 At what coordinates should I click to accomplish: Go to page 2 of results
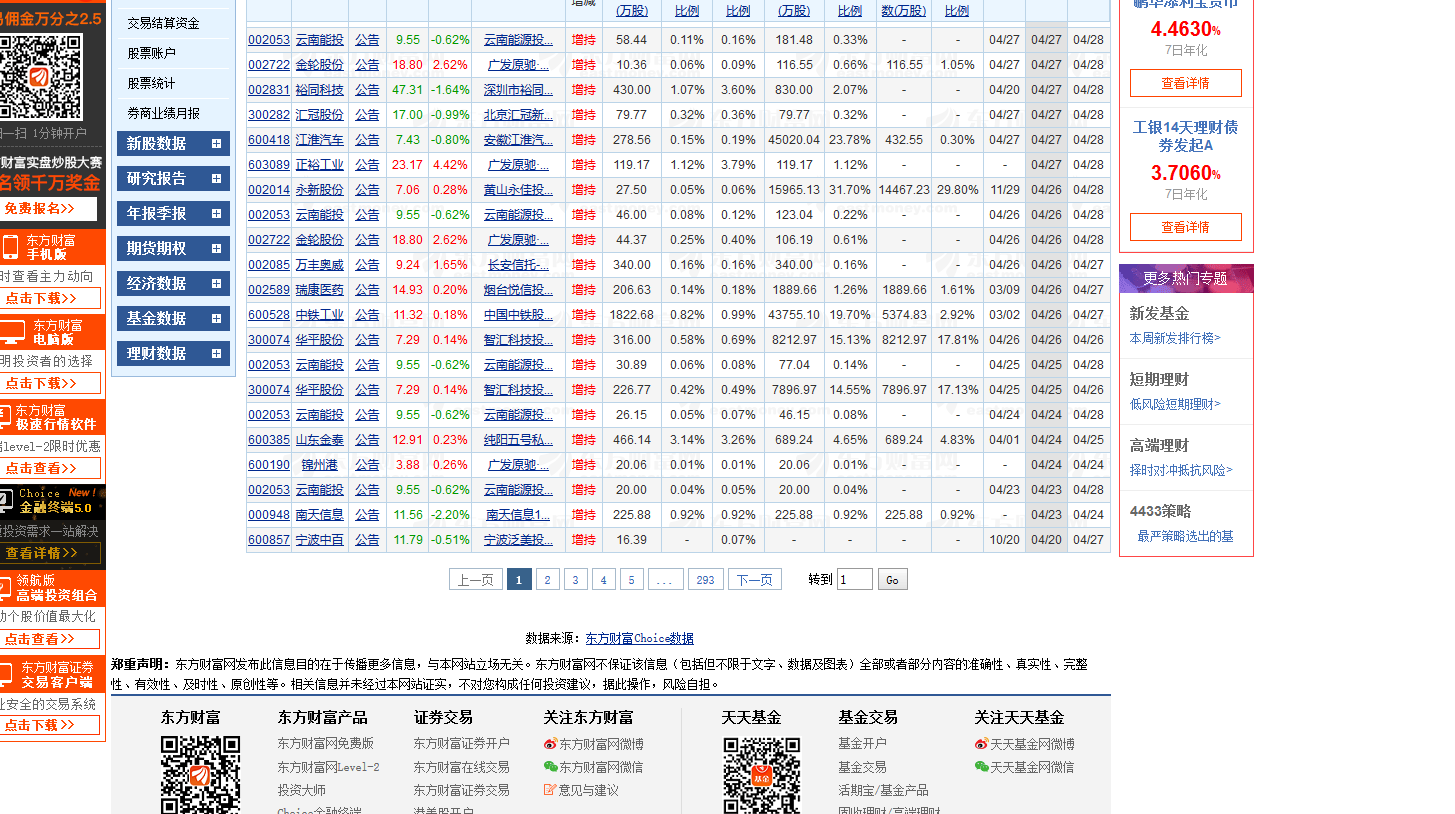[547, 580]
